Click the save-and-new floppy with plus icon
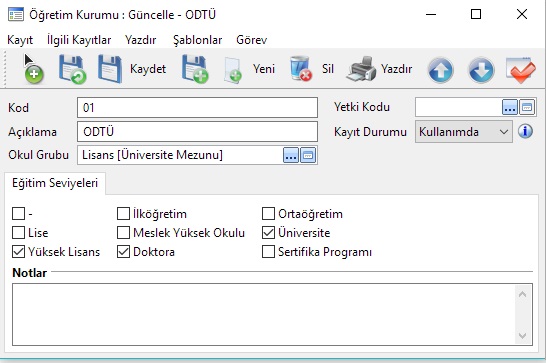Viewport: 546px width, 363px height. point(195,69)
